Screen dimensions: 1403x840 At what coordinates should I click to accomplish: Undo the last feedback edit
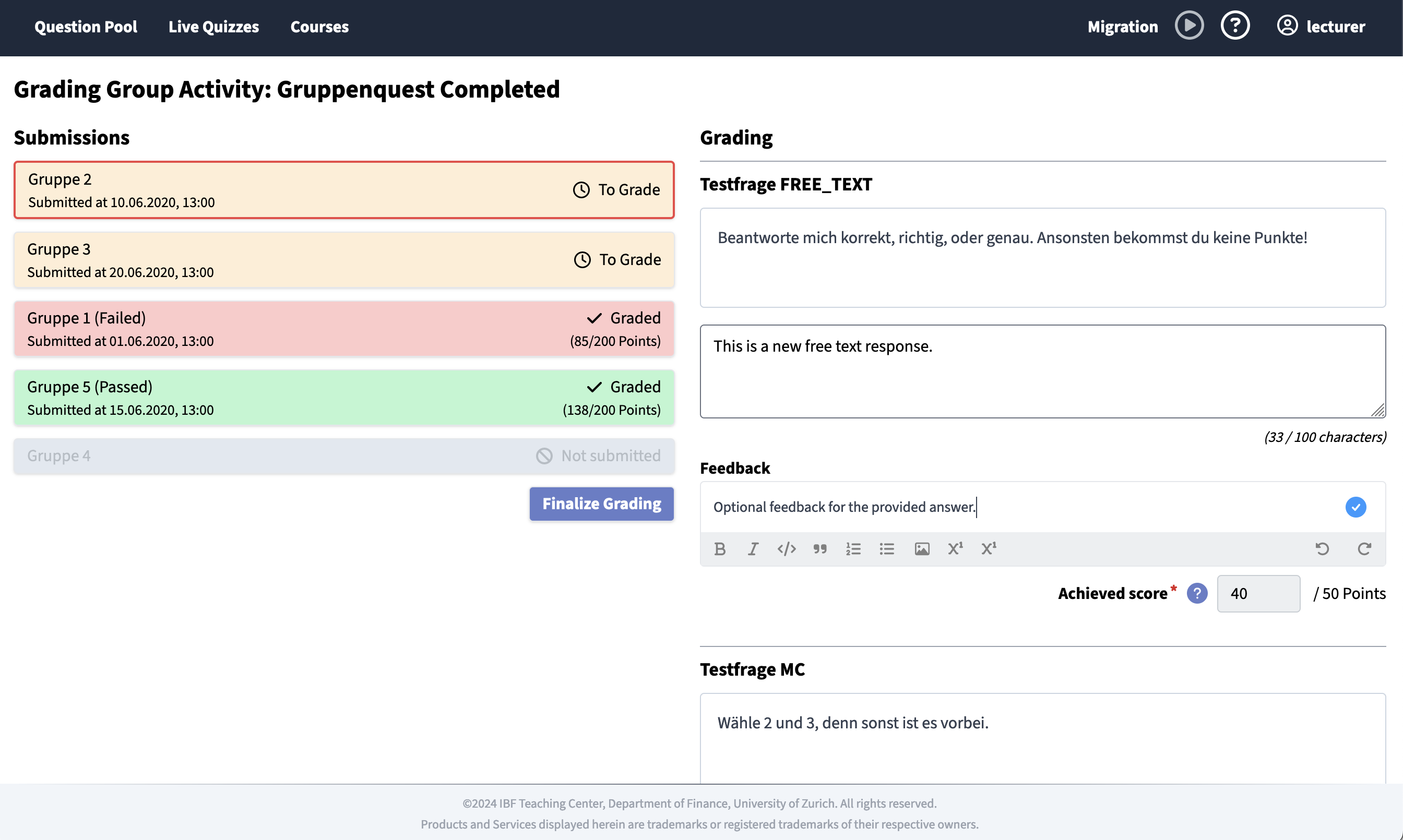[1322, 548]
